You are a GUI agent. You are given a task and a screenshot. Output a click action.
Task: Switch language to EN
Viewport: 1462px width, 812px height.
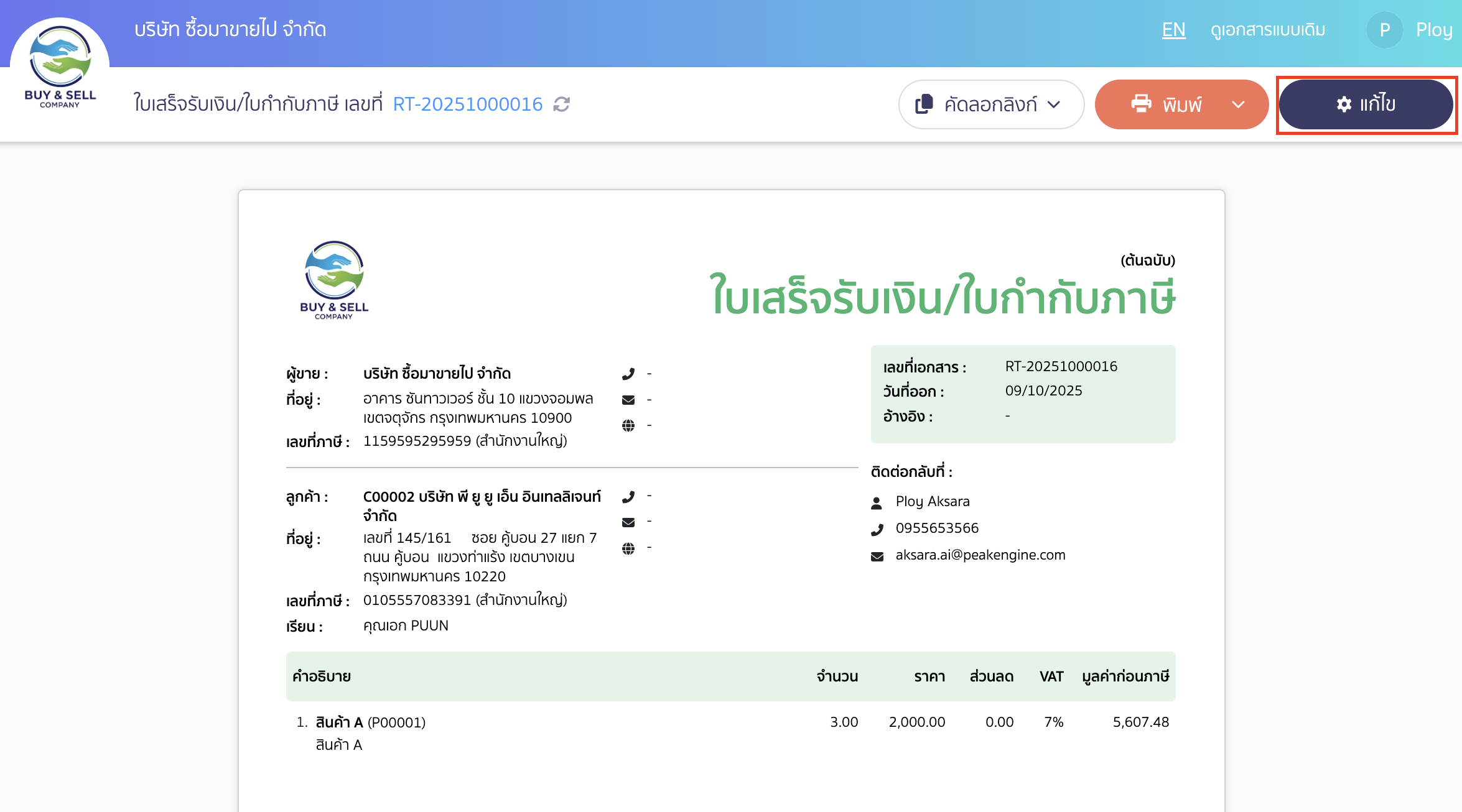pos(1173,29)
